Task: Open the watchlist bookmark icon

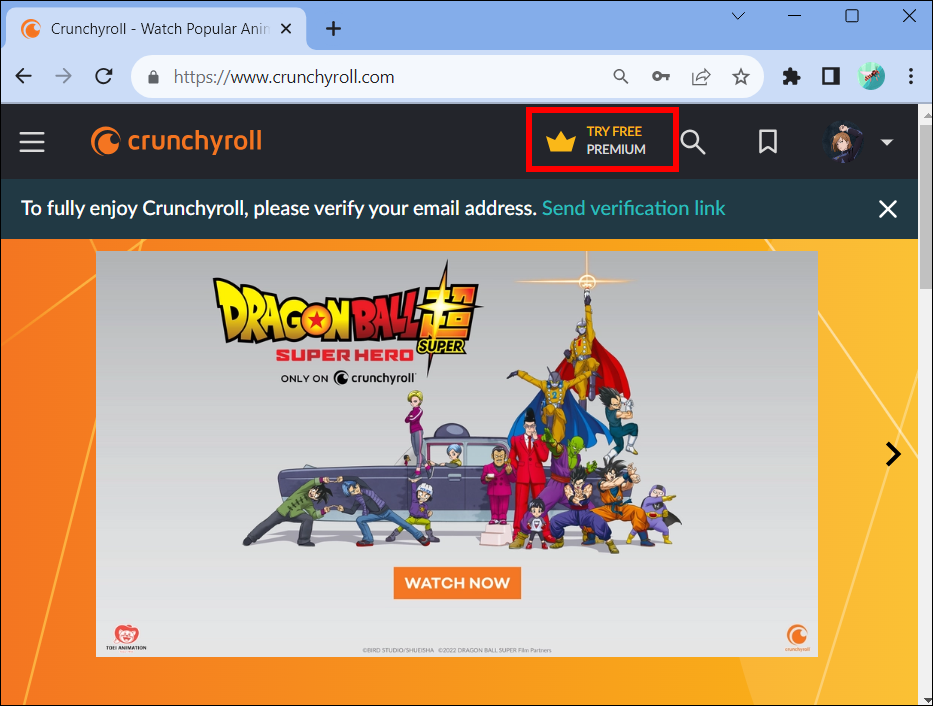Action: pos(768,142)
